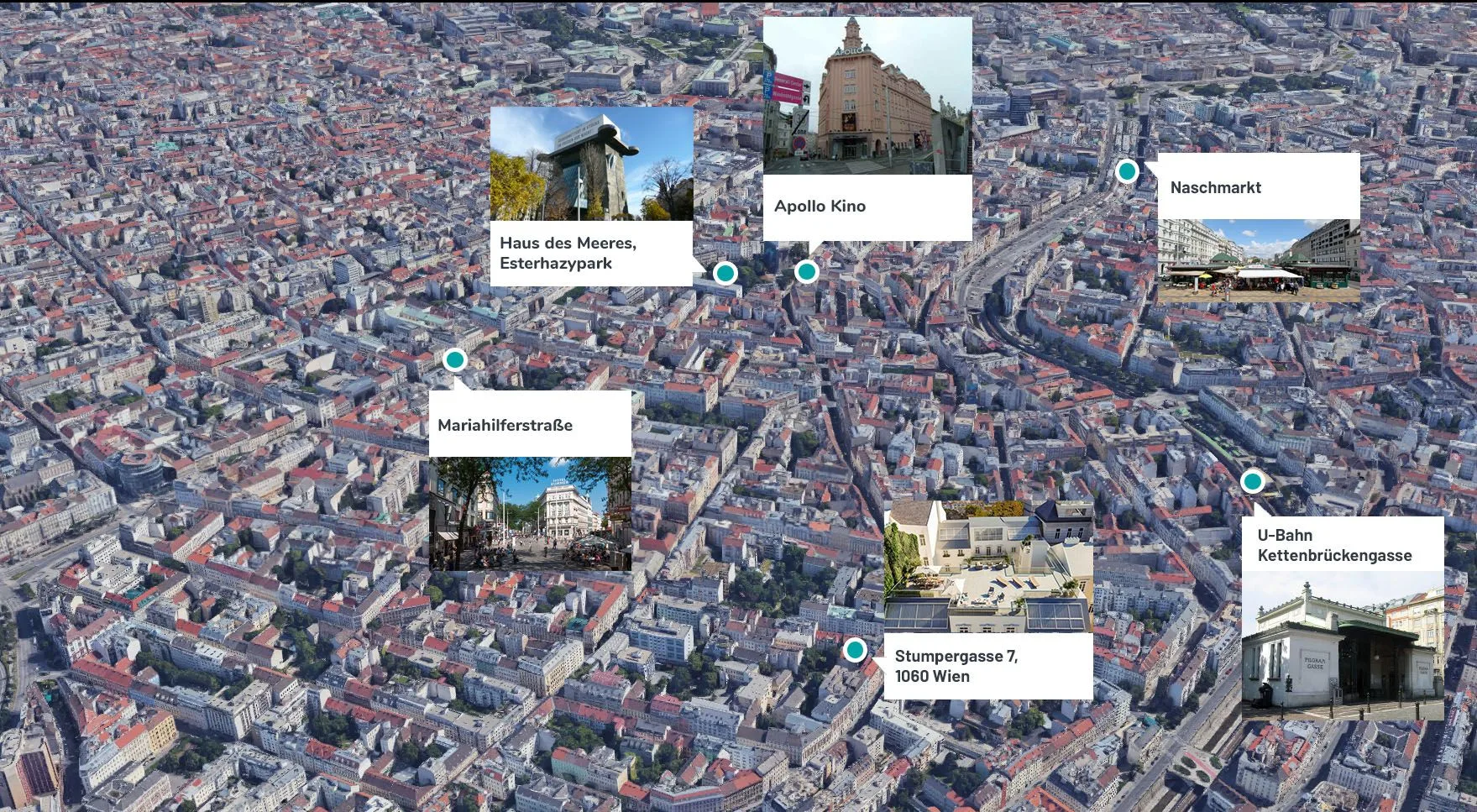Click the pin next to the Naschmarkt label
The width and height of the screenshot is (1477, 812).
tap(1126, 171)
